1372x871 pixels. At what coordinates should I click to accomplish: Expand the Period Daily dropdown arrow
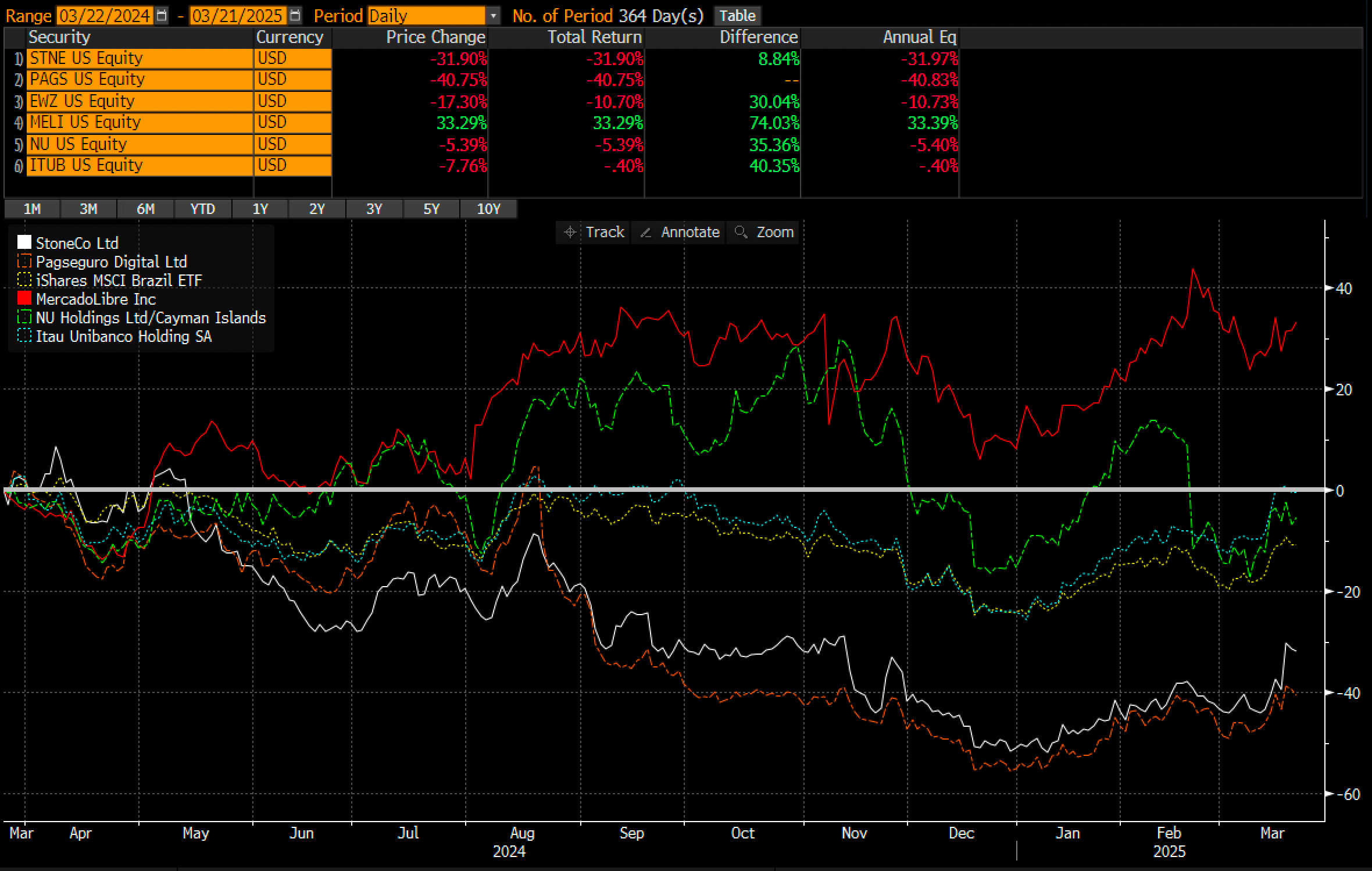pyautogui.click(x=493, y=16)
